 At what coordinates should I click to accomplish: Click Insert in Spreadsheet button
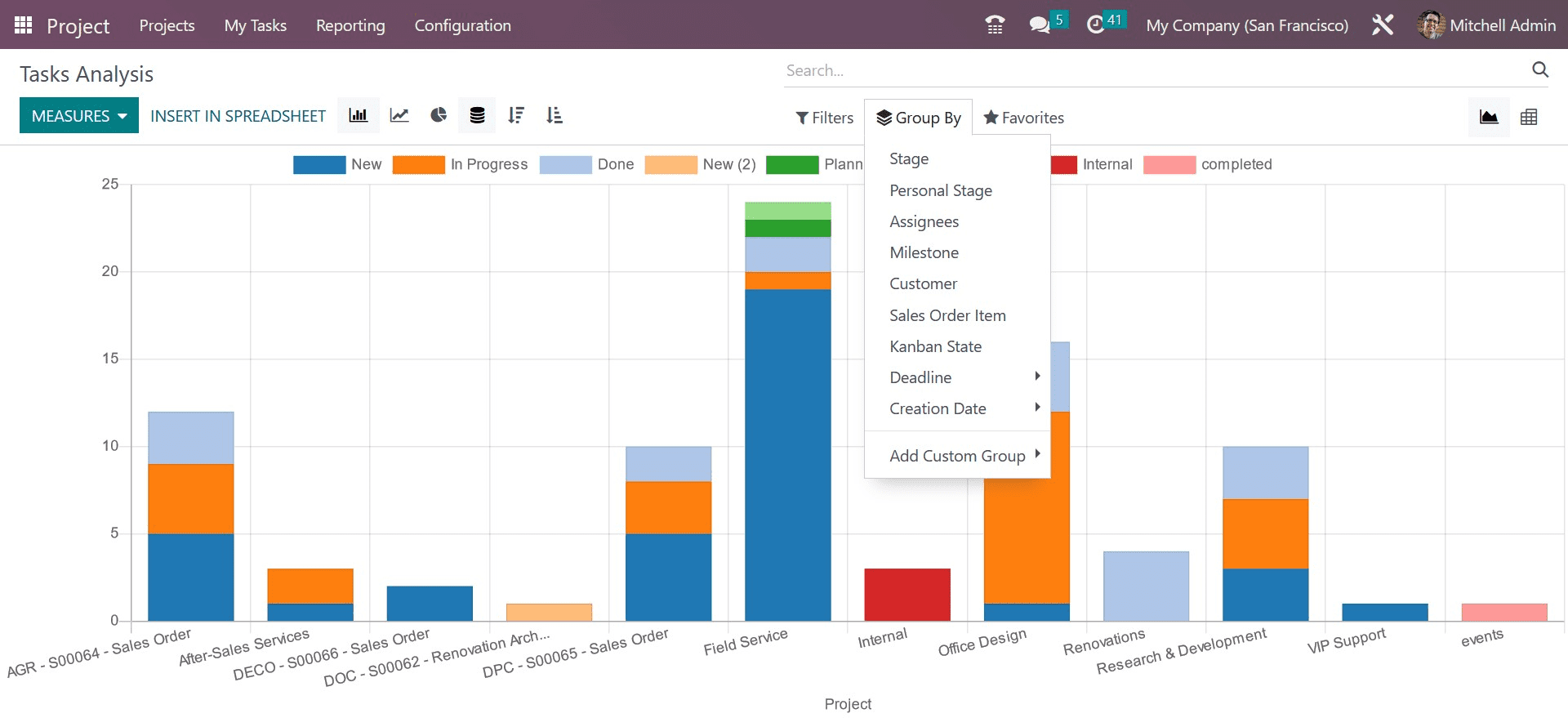coord(238,116)
